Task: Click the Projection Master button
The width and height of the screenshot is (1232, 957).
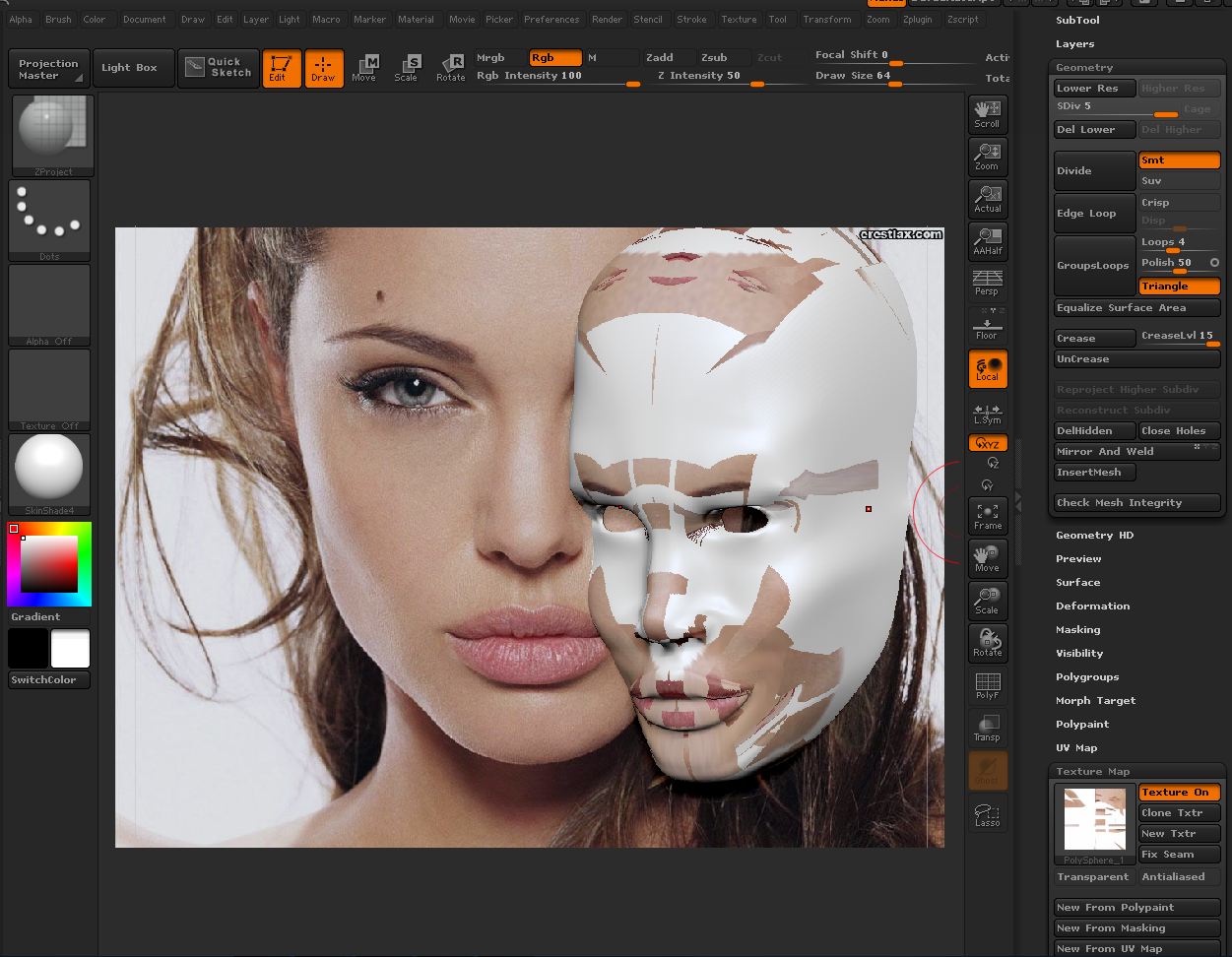Action: (x=48, y=69)
